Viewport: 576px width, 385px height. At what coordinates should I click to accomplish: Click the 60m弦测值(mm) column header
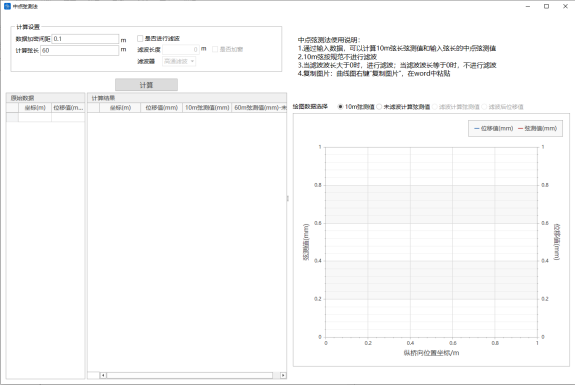click(259, 108)
